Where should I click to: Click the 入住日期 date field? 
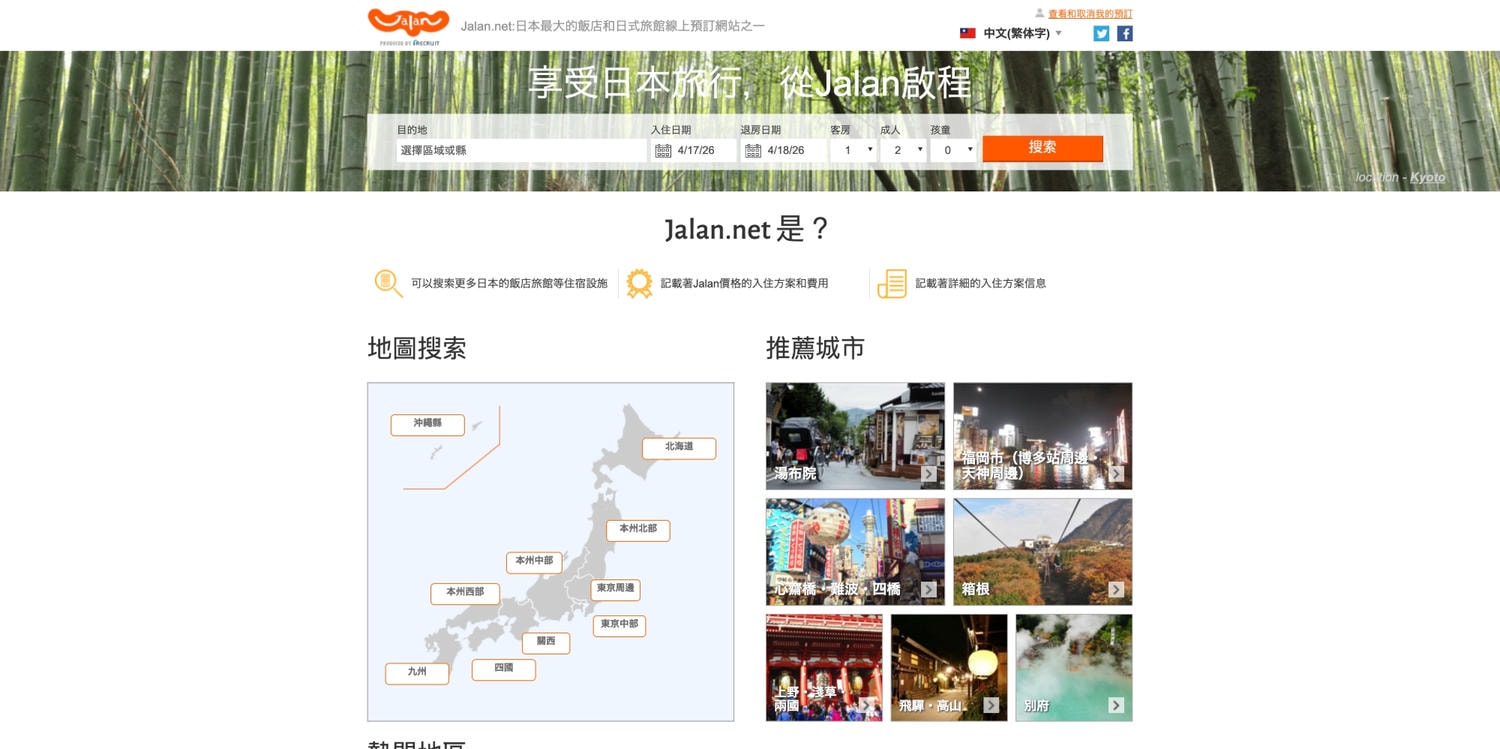pyautogui.click(x=694, y=150)
